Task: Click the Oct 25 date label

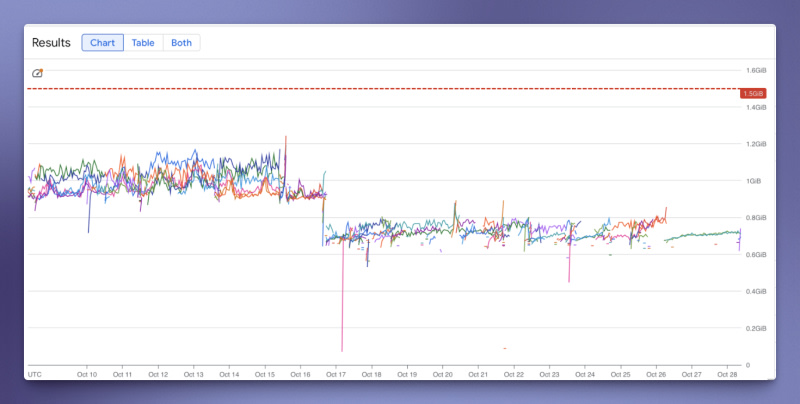Action: [620, 375]
